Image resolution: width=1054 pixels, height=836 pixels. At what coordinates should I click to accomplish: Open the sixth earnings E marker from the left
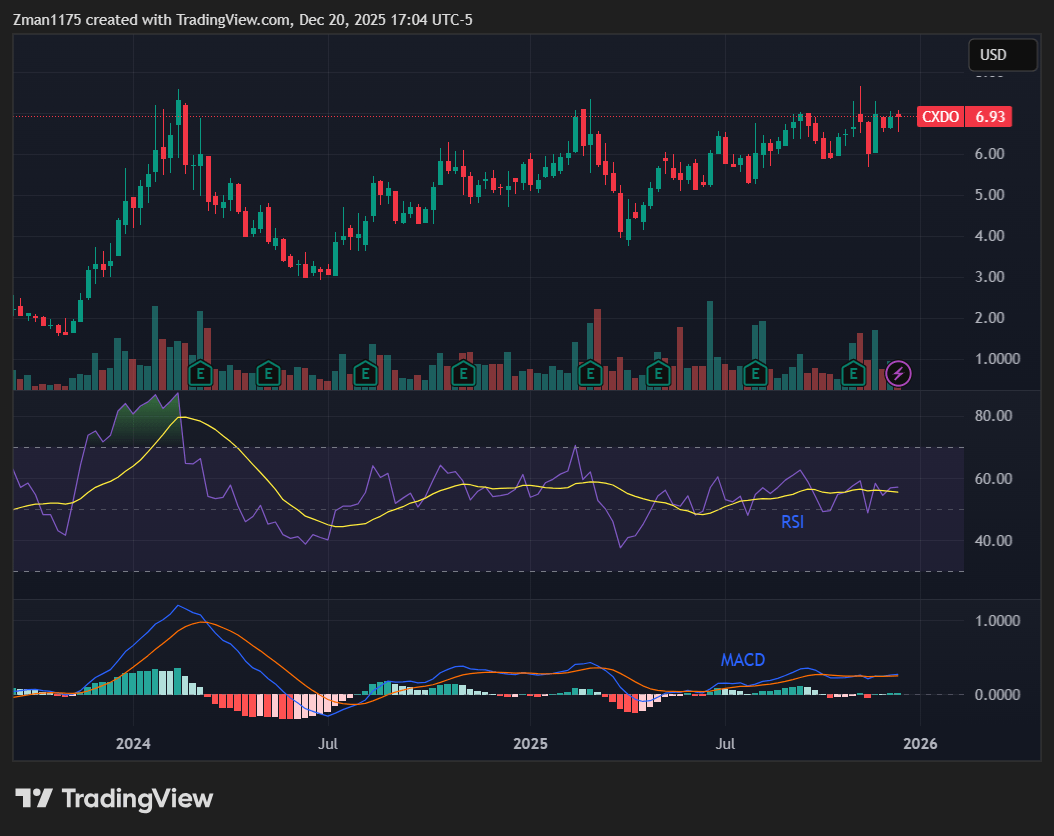tap(658, 373)
